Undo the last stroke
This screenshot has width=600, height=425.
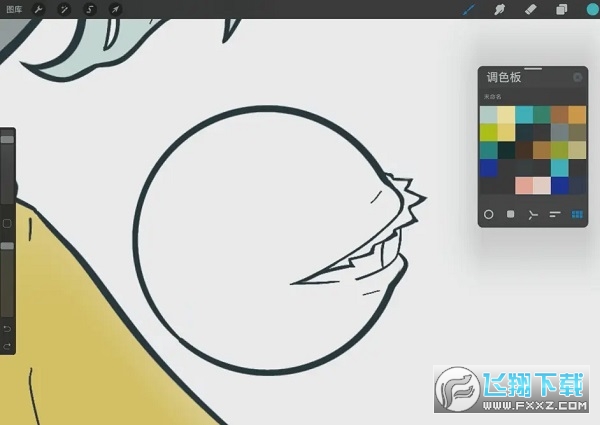[x=7, y=329]
